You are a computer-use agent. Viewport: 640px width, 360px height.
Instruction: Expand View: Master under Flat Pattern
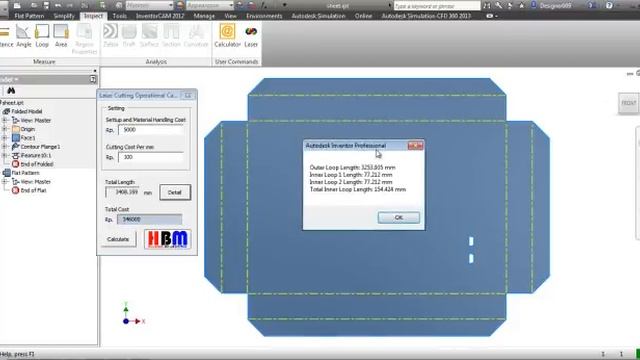[5, 182]
